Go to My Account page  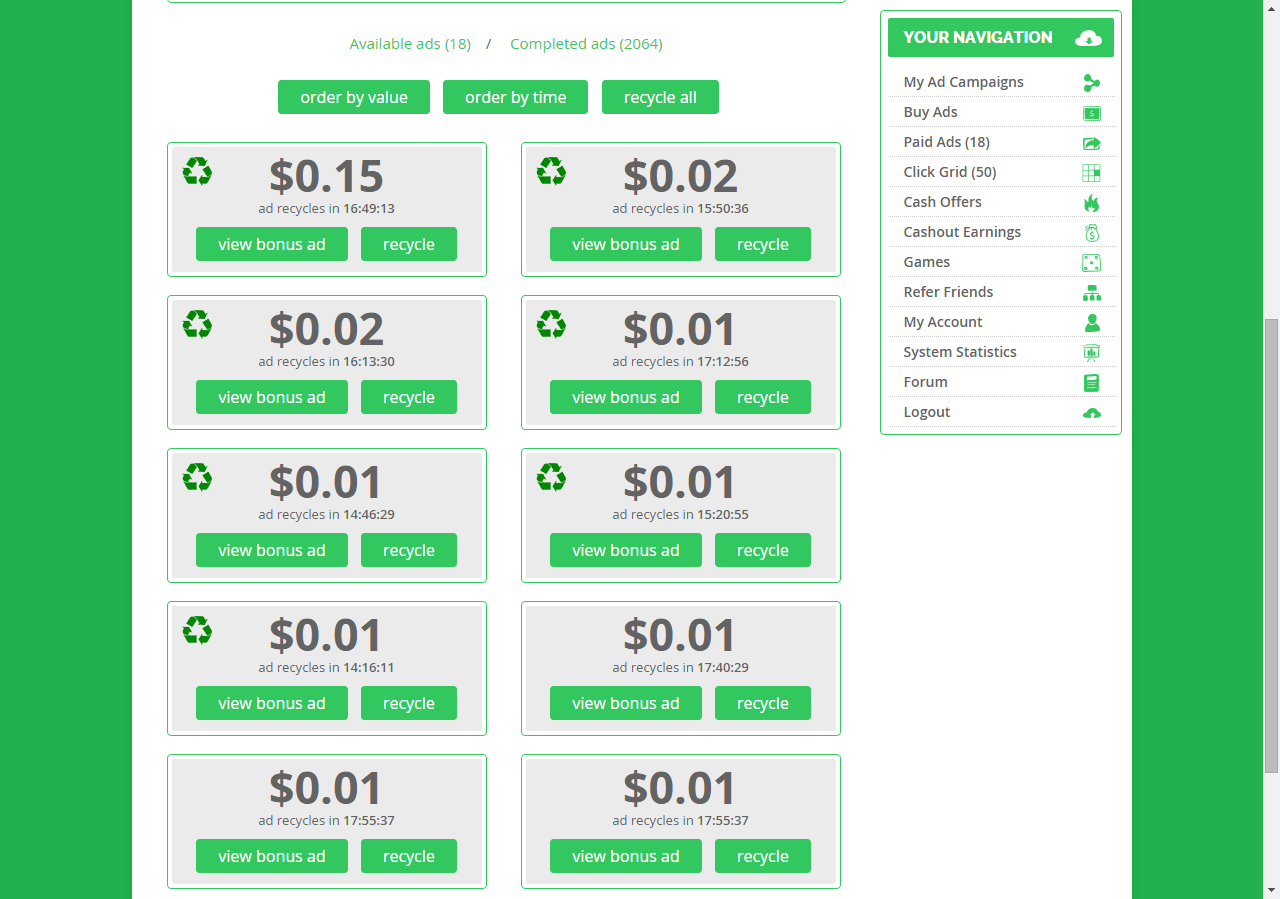pos(942,322)
